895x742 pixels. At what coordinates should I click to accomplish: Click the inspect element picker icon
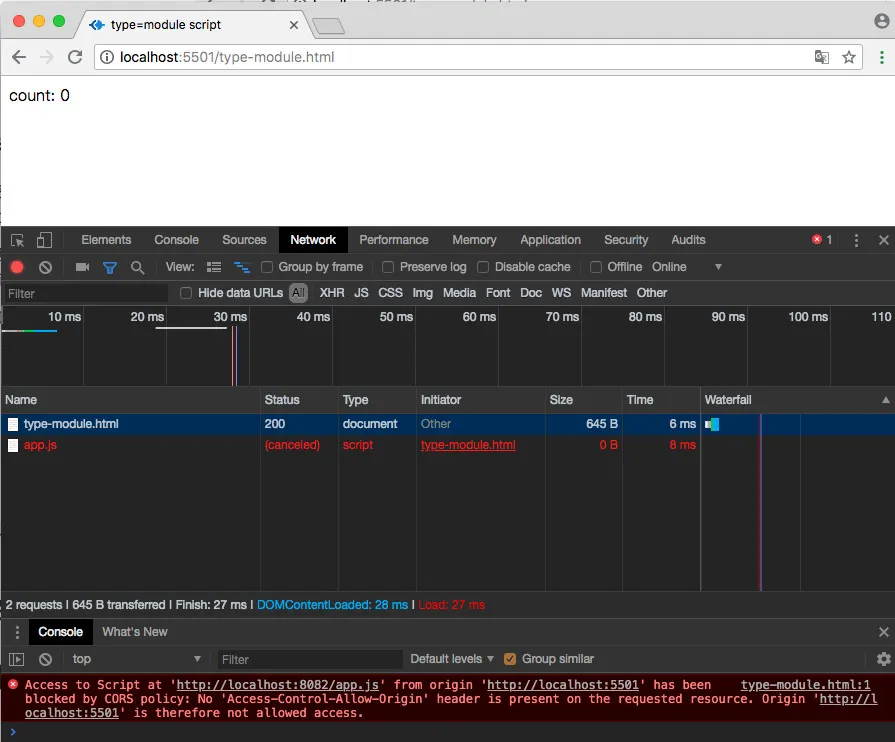pyautogui.click(x=17, y=240)
